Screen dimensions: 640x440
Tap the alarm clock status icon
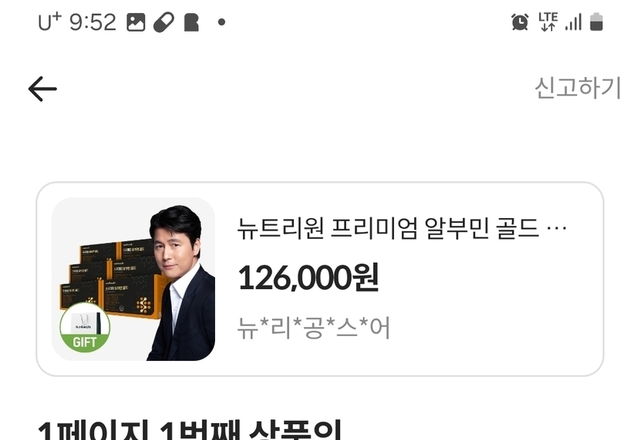(520, 22)
